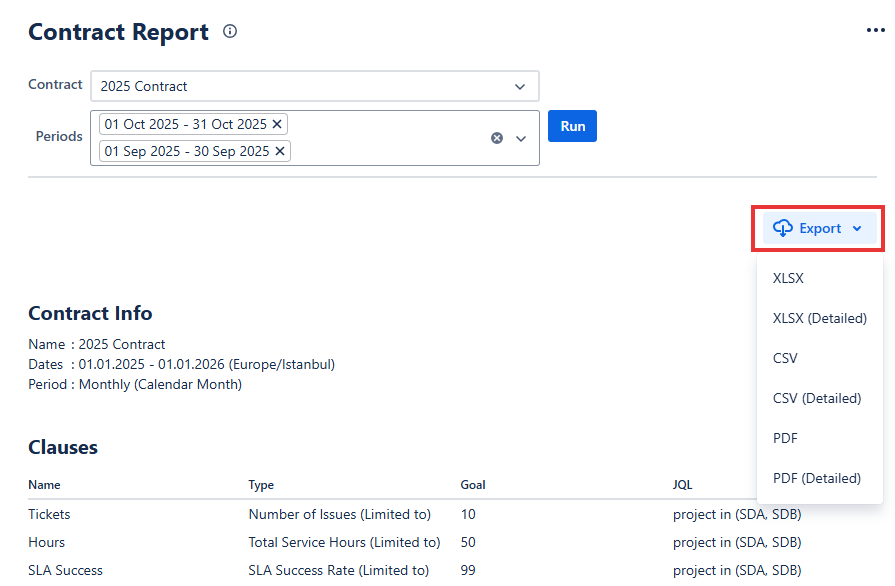
Task: Select CSV (Detailed) export format
Action: (x=816, y=399)
